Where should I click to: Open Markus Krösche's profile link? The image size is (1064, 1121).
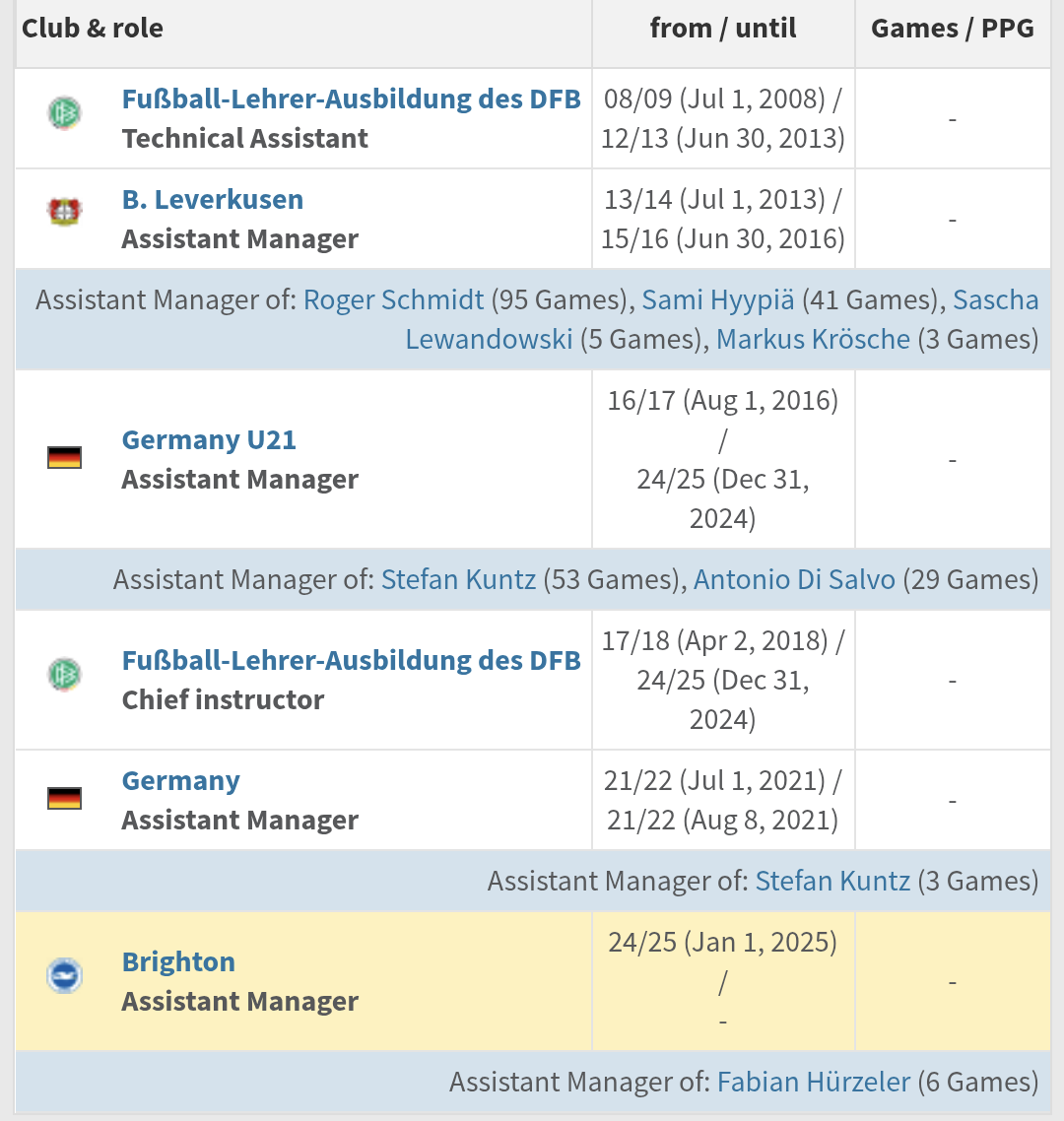(813, 339)
